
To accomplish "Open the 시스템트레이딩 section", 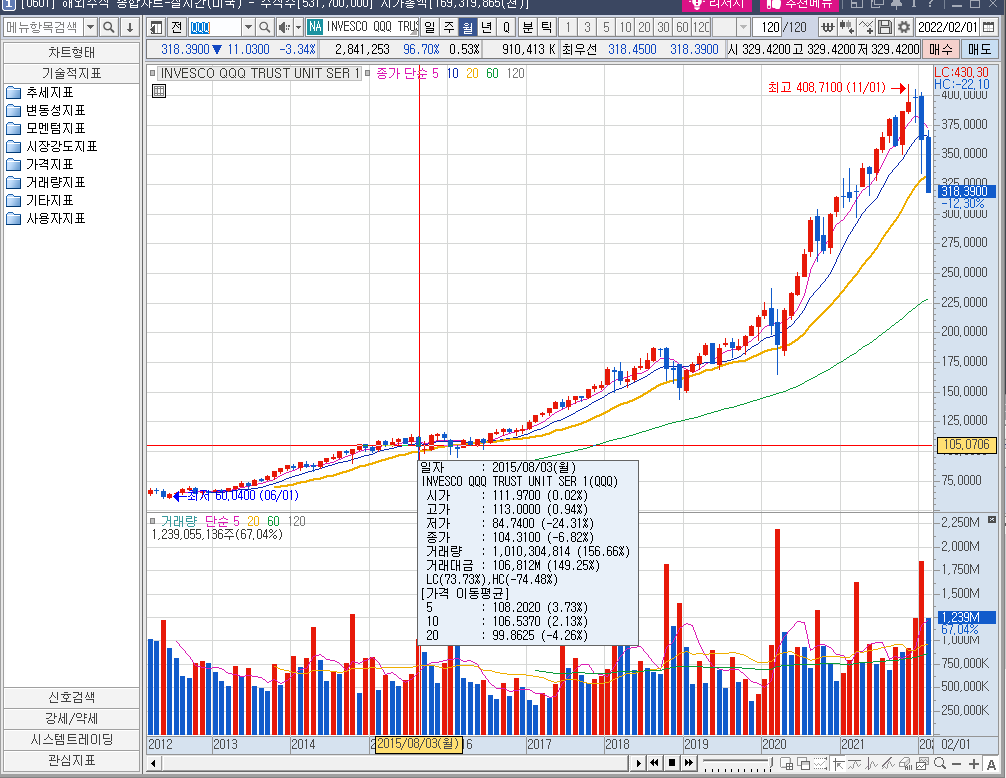I will pos(71,740).
